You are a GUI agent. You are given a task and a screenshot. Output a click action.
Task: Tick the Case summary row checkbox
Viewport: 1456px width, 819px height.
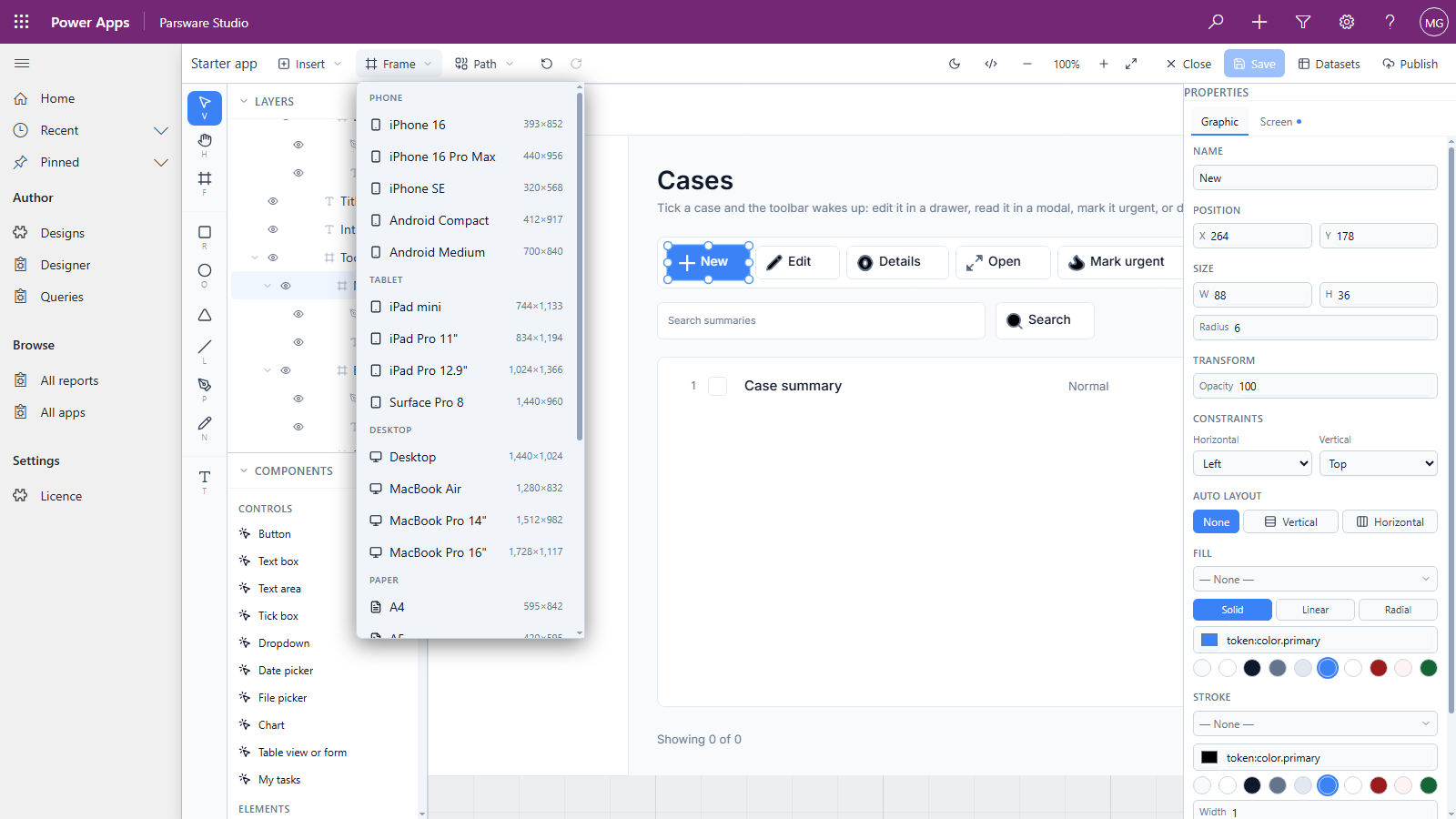[x=718, y=386]
